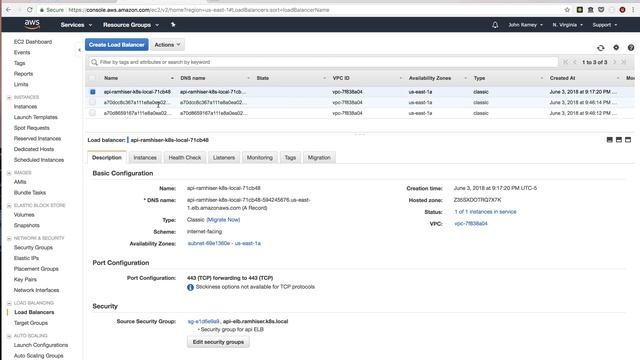Open Security Groups in sidebar
Viewport: 640px width, 360px height.
click(x=33, y=247)
